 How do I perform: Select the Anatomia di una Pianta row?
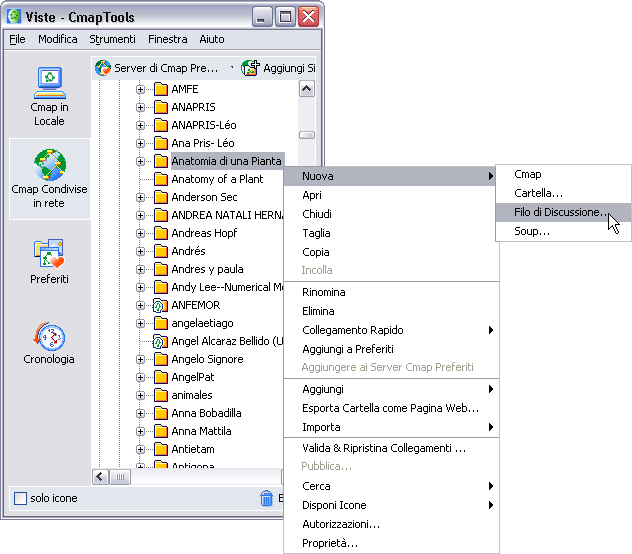[227, 161]
